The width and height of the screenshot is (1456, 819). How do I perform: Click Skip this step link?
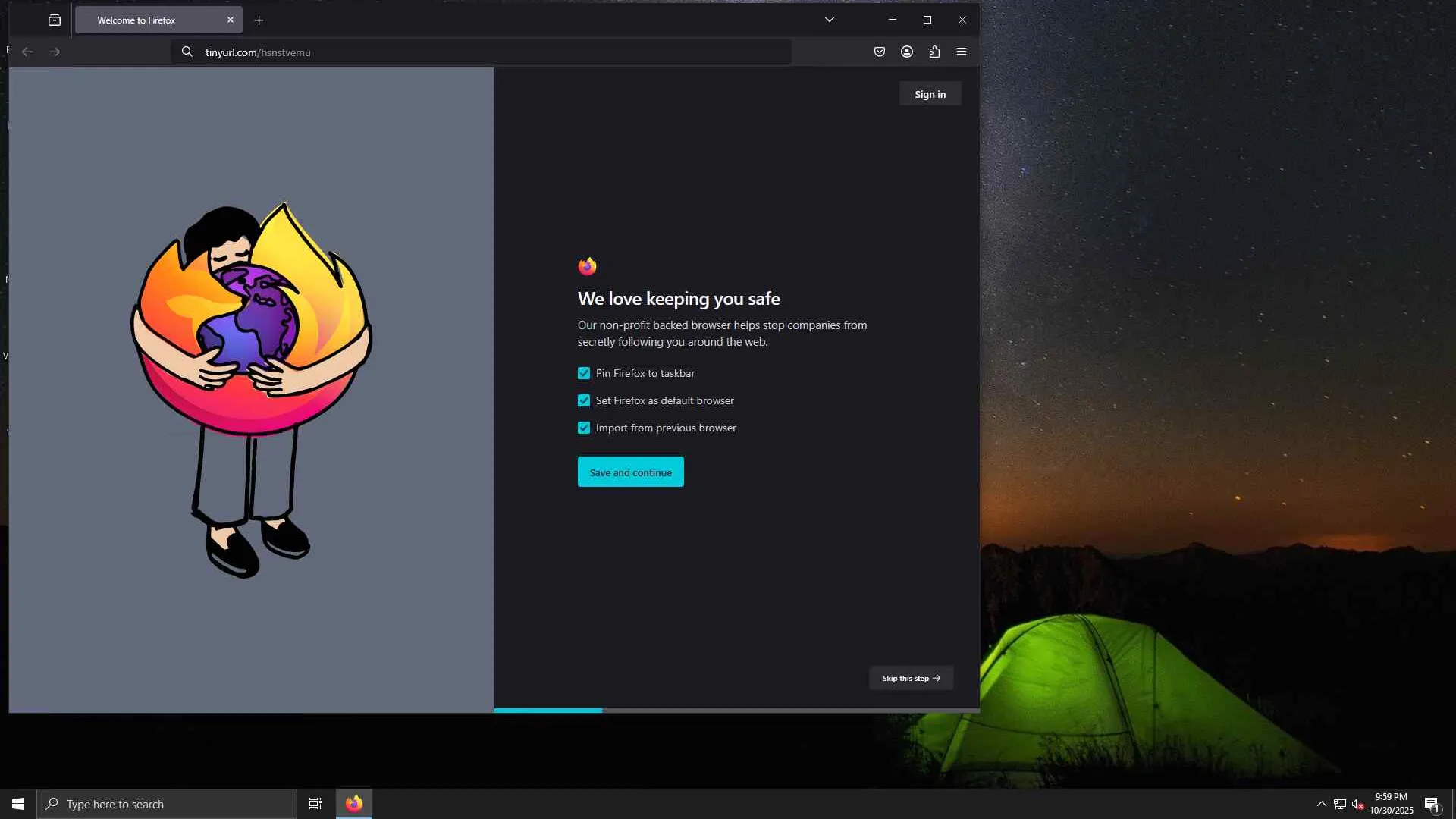(x=911, y=678)
